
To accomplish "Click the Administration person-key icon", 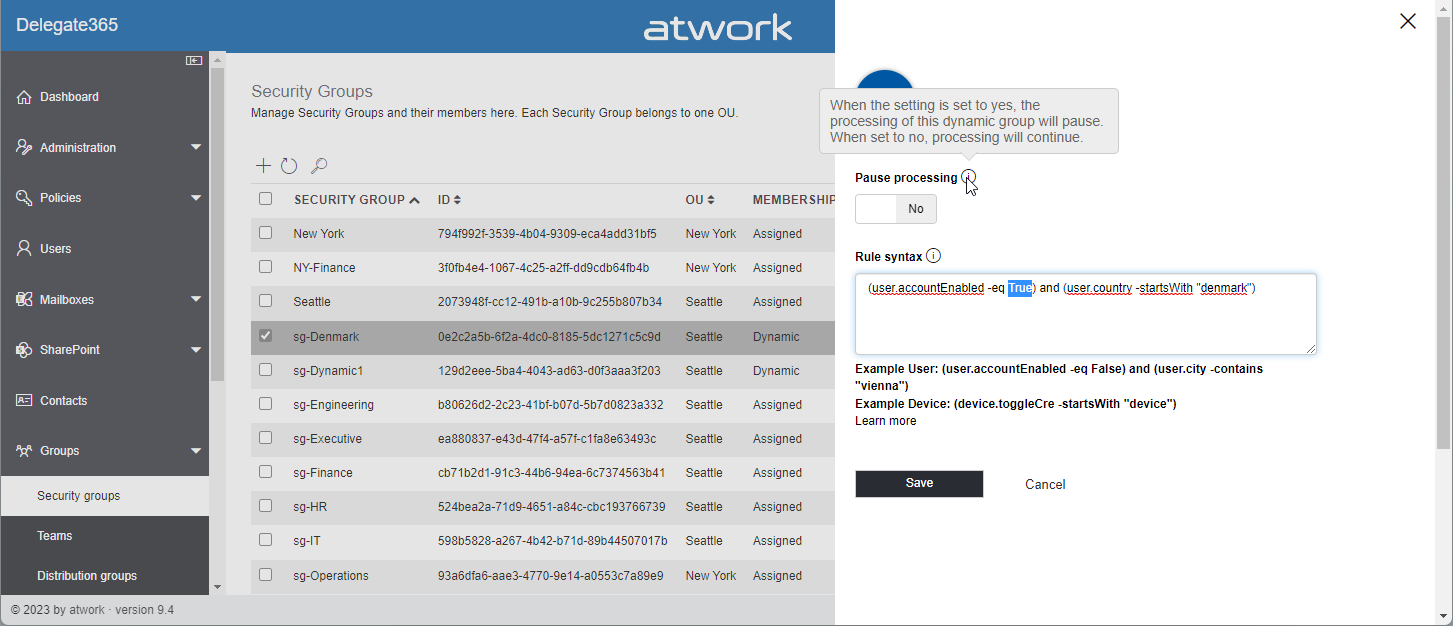I will [25, 147].
